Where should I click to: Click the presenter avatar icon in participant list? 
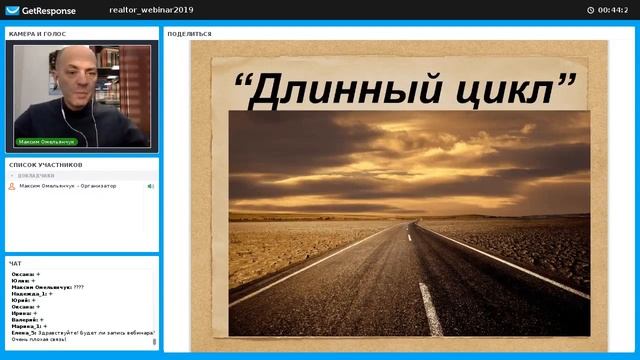12,186
